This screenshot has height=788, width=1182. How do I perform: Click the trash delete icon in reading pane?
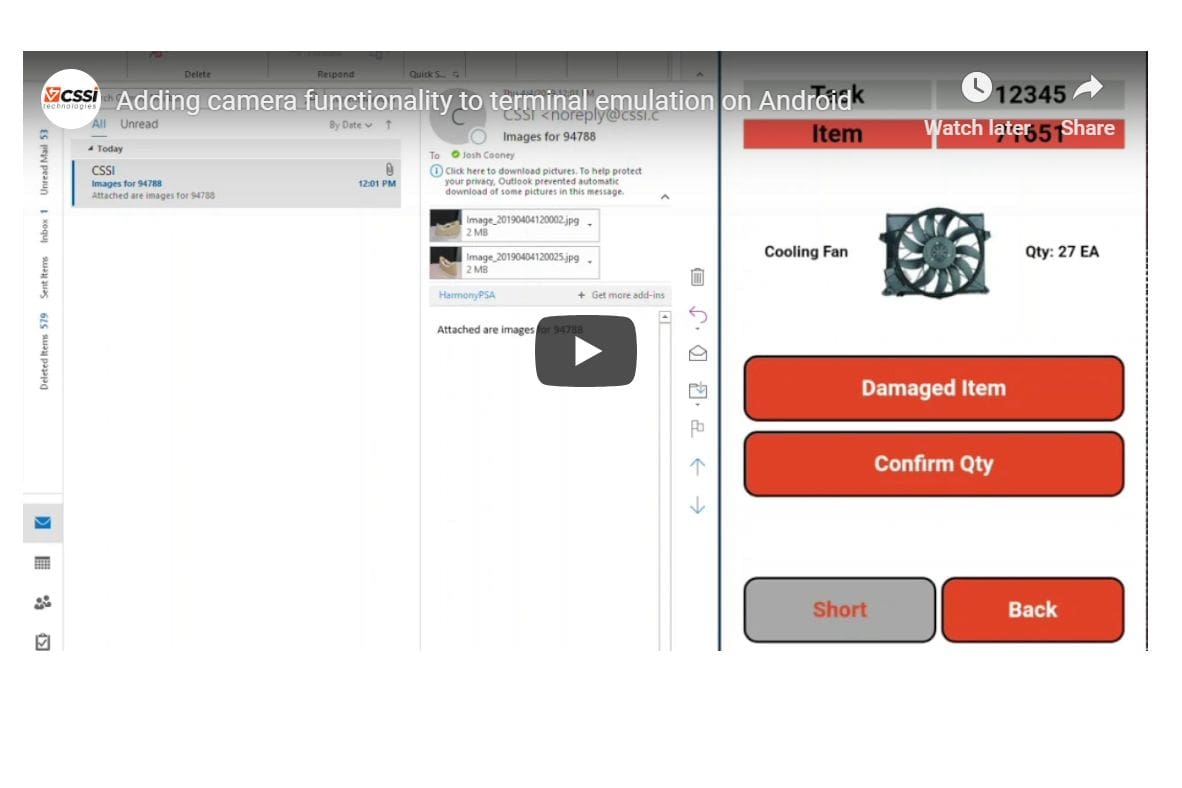pos(698,277)
